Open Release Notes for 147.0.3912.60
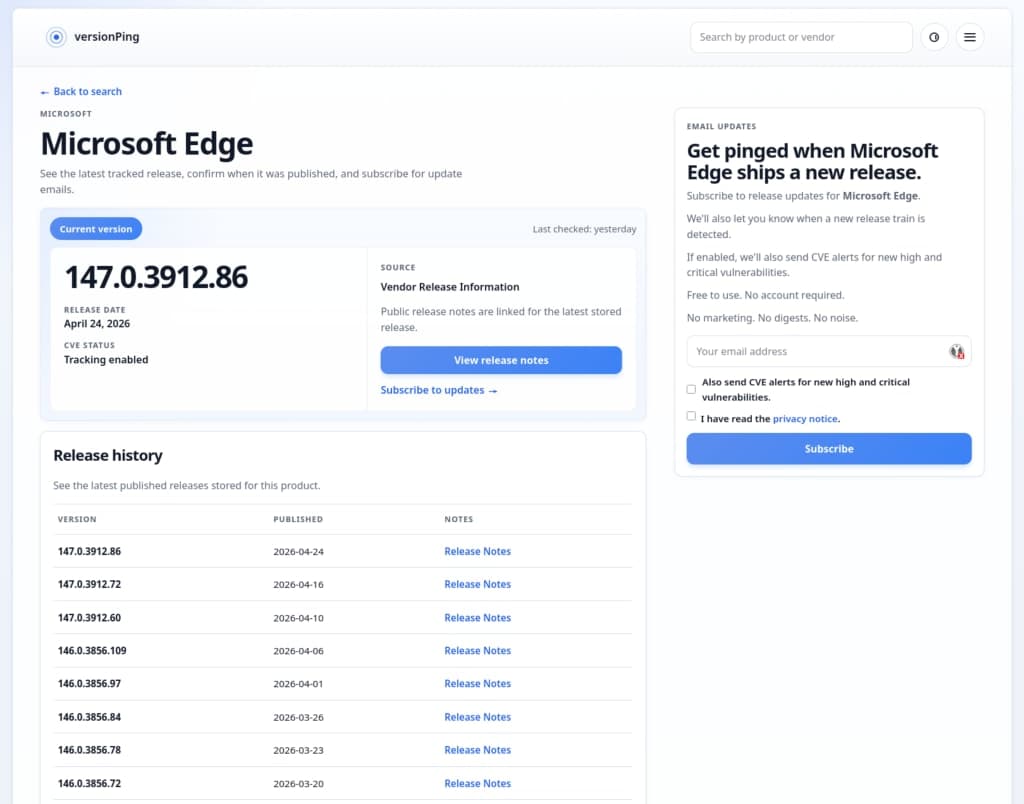The image size is (1024, 804). click(477, 617)
